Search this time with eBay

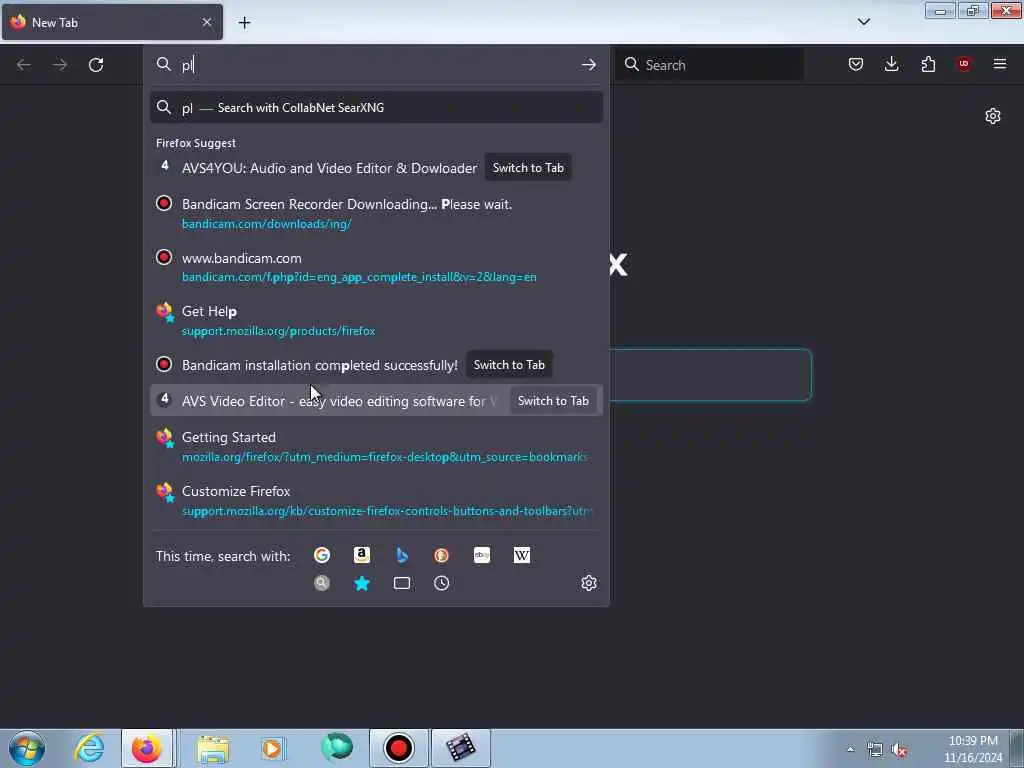[482, 555]
